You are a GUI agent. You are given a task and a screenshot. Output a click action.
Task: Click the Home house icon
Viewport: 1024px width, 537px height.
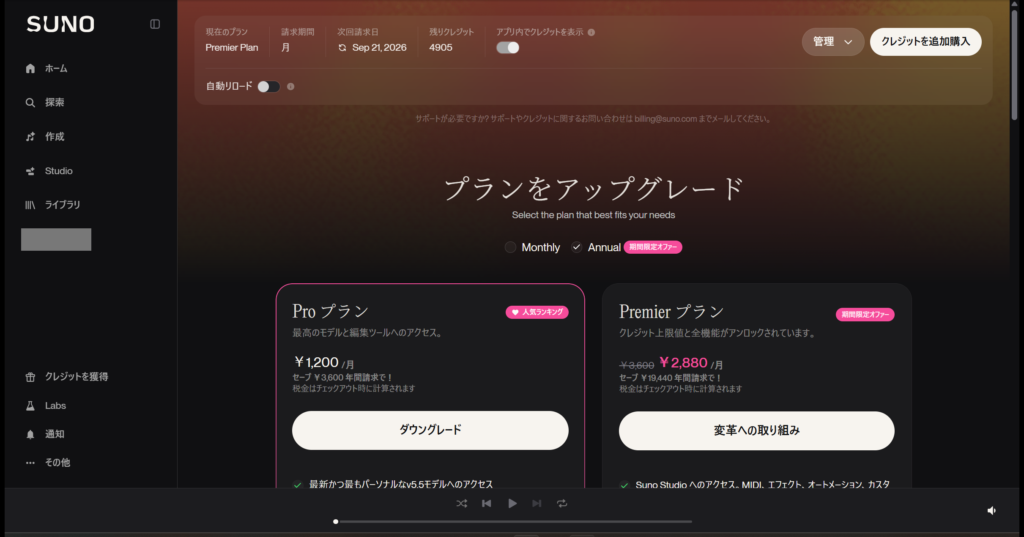click(x=30, y=69)
